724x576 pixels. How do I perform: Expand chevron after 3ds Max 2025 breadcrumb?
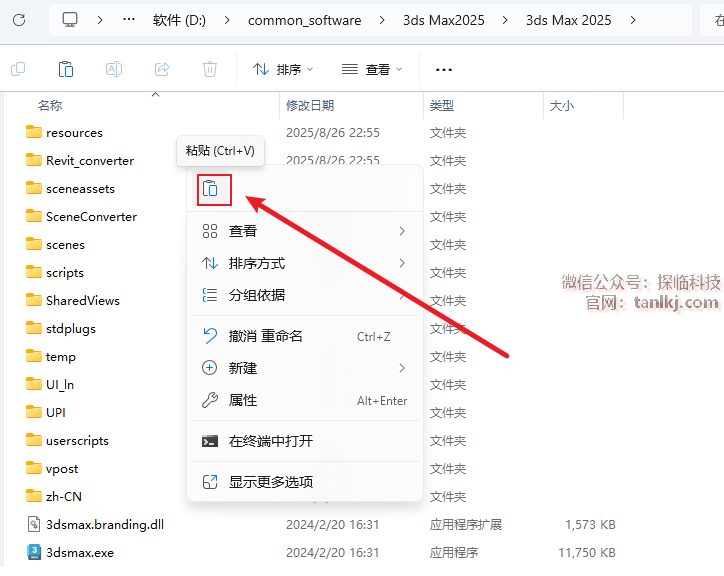(x=633, y=20)
